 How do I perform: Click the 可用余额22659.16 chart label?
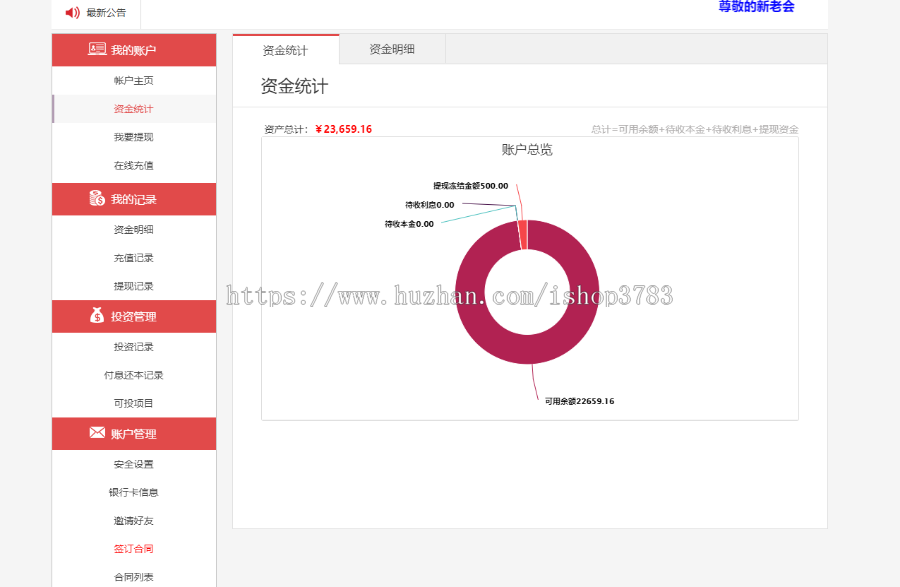tap(579, 401)
